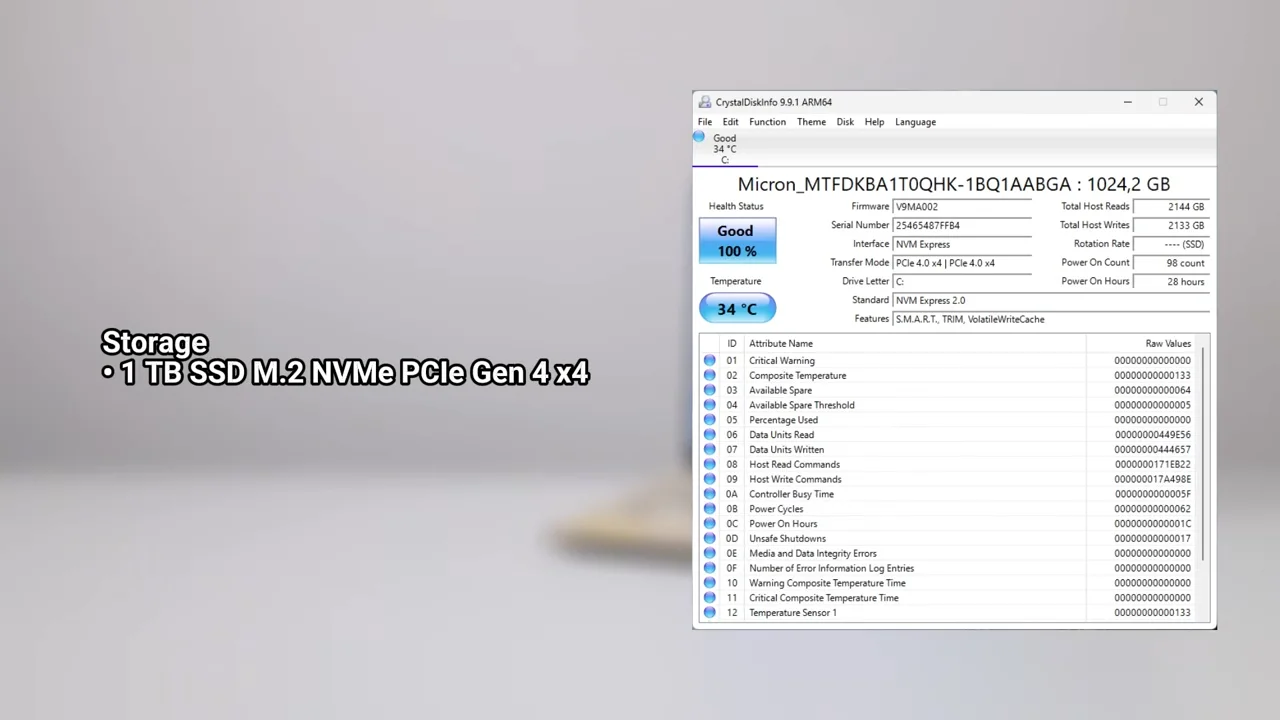Click the Standard field NVM Express 2.0

[1051, 300]
